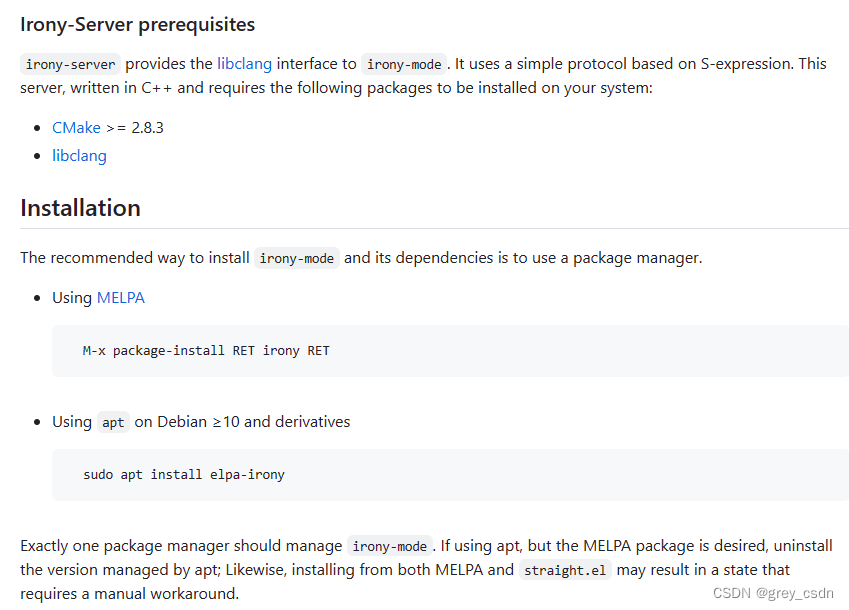Click the word 'irony' in the package-install command
The width and height of the screenshot is (849, 610).
point(281,351)
